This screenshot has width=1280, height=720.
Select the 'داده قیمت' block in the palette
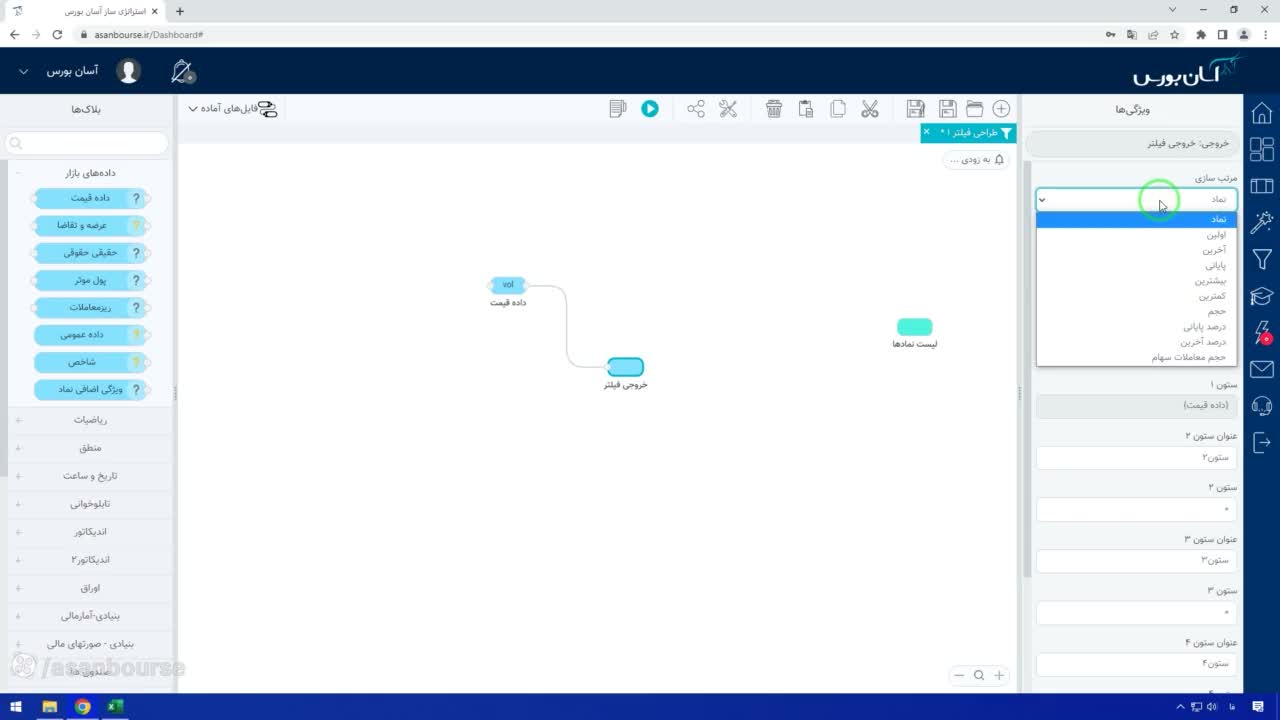(91, 198)
